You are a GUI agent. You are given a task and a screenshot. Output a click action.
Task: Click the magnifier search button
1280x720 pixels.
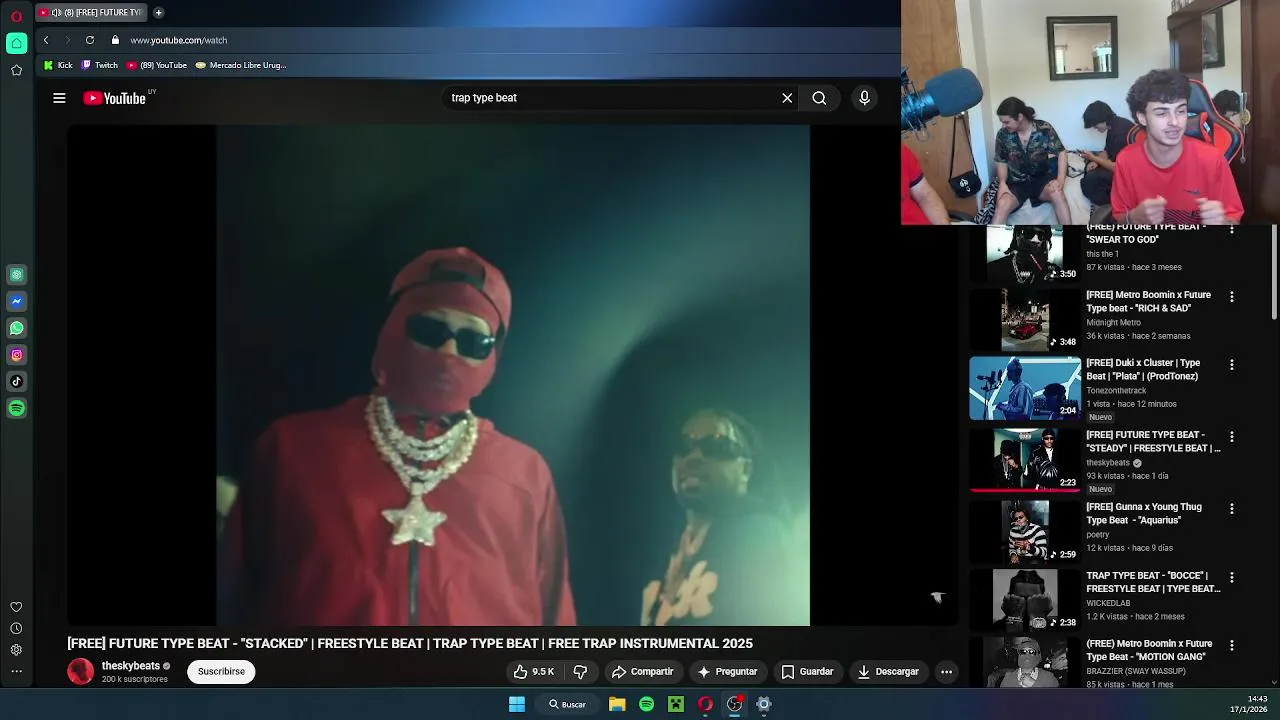pyautogui.click(x=819, y=98)
